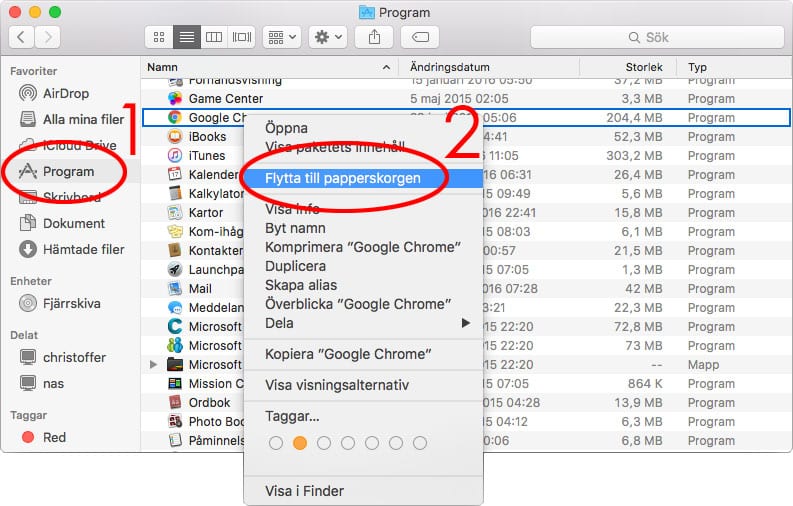Choose Visa i Finder
The width and height of the screenshot is (793, 506).
(363, 491)
